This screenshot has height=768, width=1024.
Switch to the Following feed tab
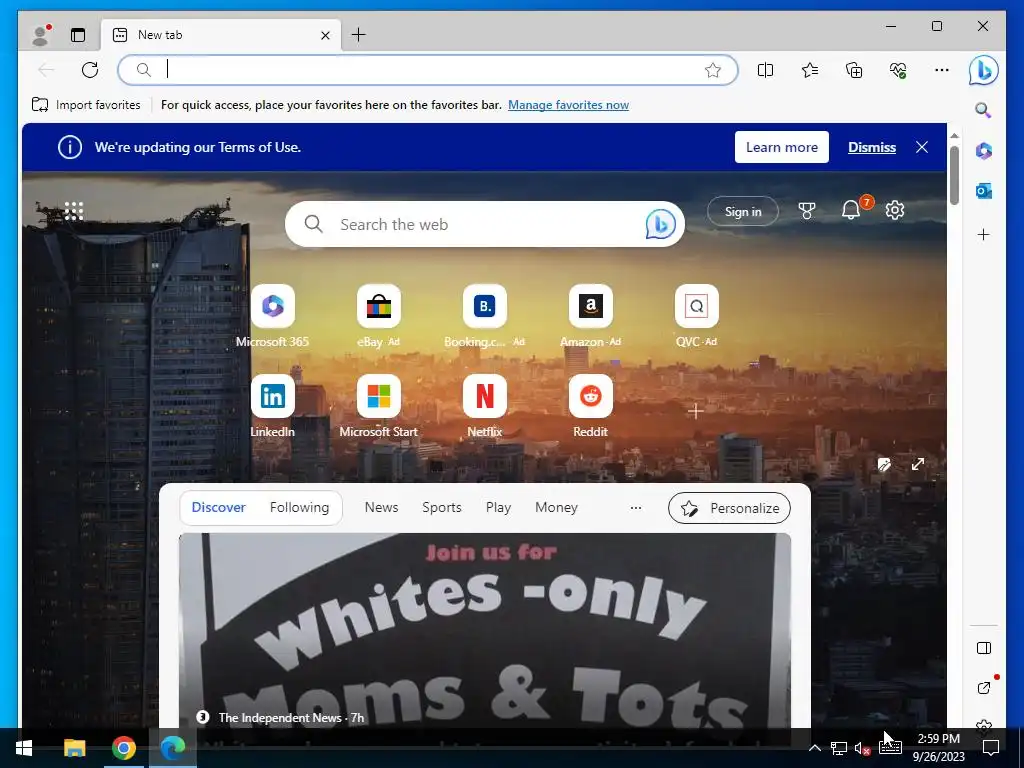tap(299, 507)
